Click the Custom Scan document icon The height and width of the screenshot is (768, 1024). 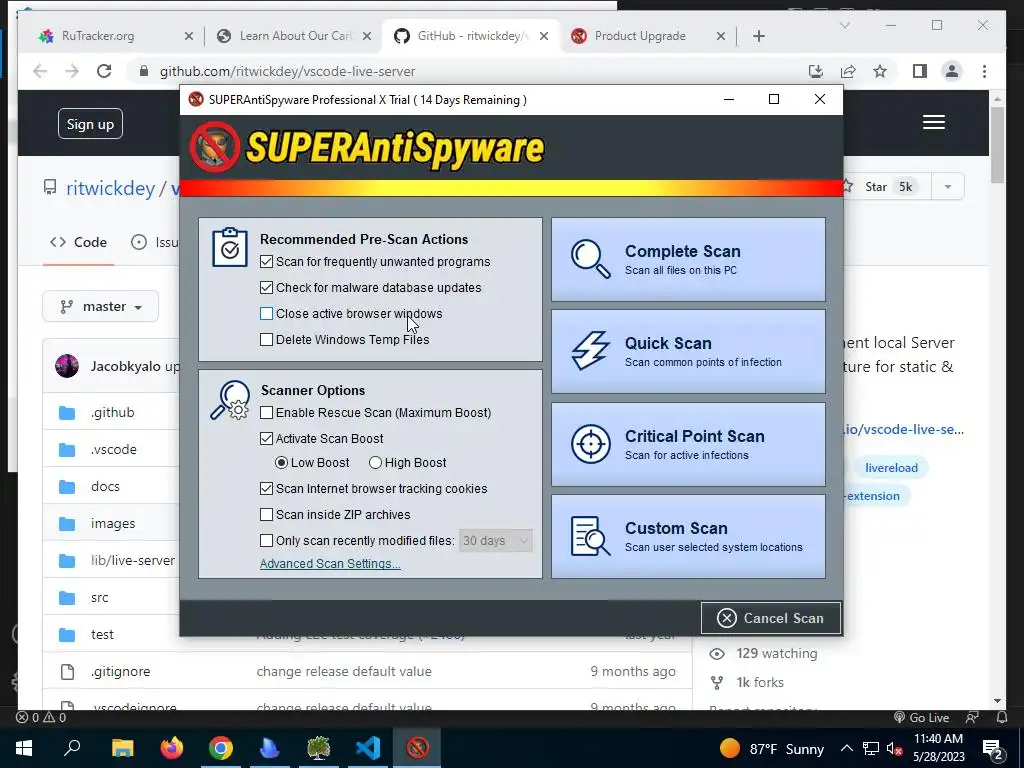click(590, 536)
